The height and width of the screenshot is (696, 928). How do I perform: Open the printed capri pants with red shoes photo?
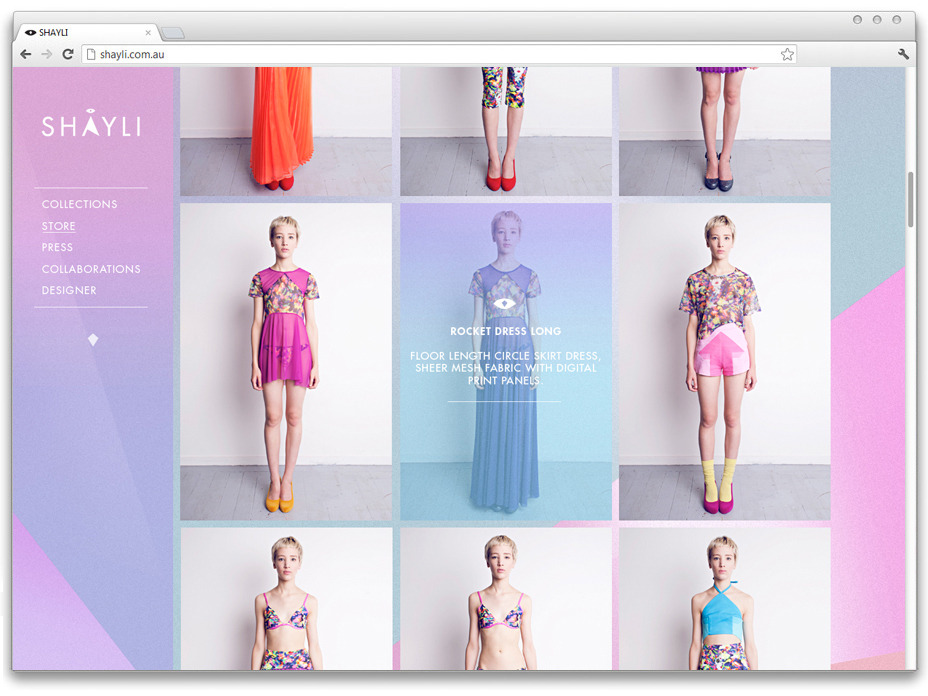(x=506, y=131)
